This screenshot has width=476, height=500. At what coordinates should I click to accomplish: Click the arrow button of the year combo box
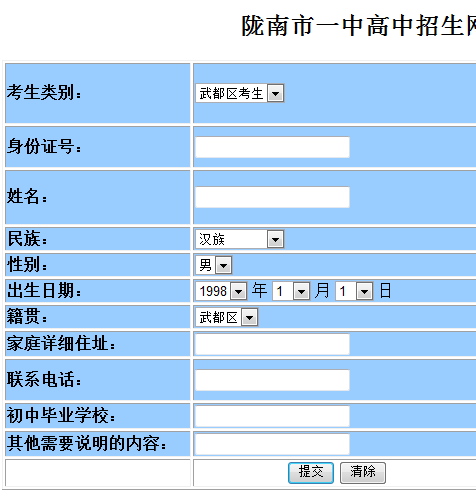pyautogui.click(x=238, y=291)
